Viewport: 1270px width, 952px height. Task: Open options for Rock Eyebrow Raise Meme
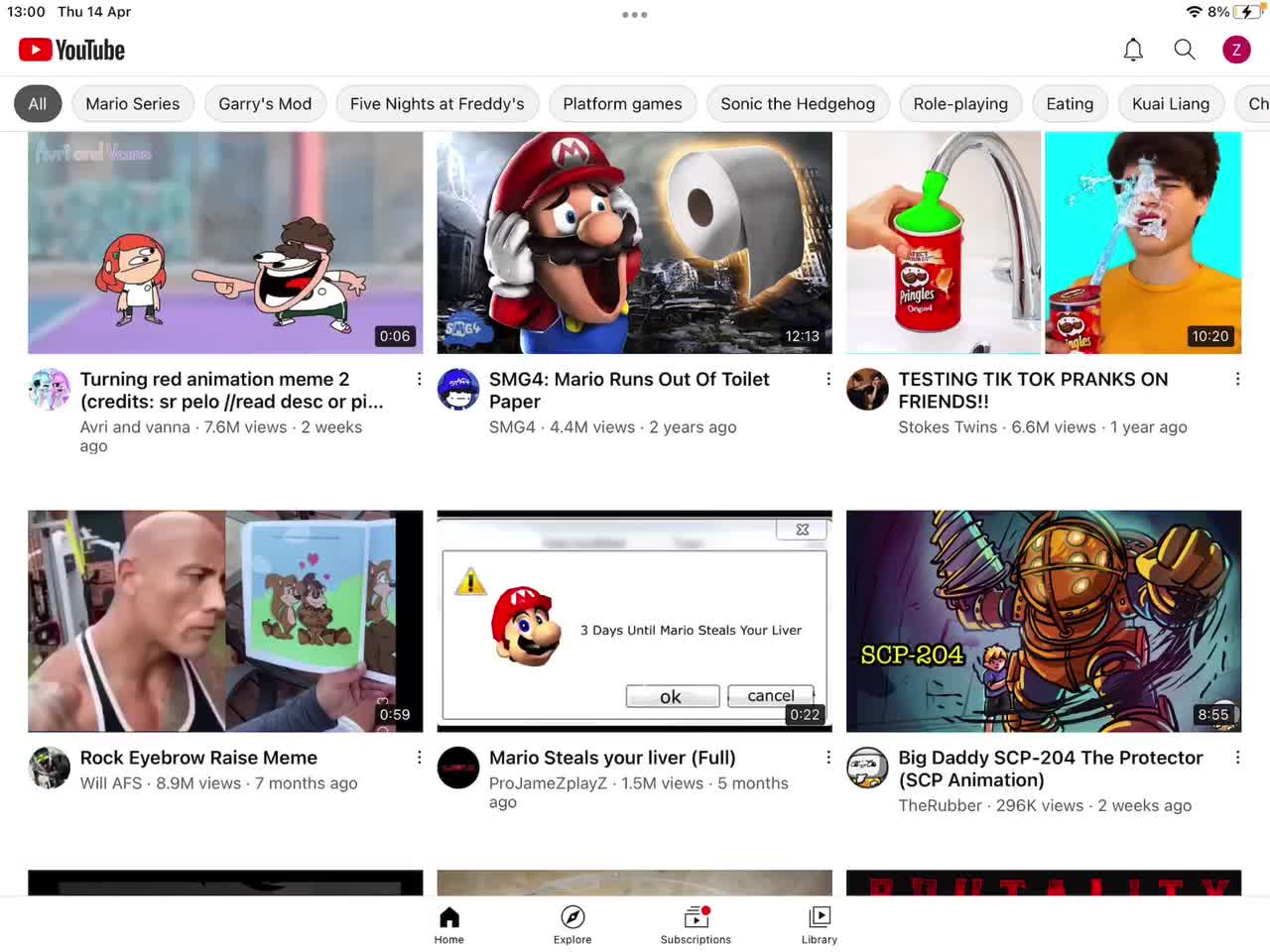coord(420,758)
